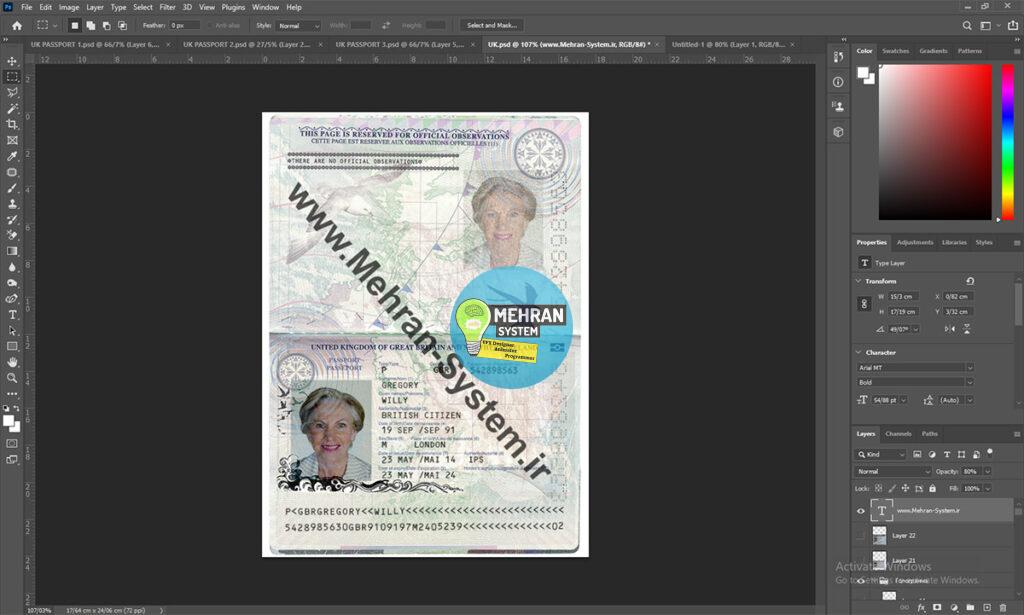Hide the www.Mehran-System.ir text layer
1024x615 pixels.
click(860, 510)
